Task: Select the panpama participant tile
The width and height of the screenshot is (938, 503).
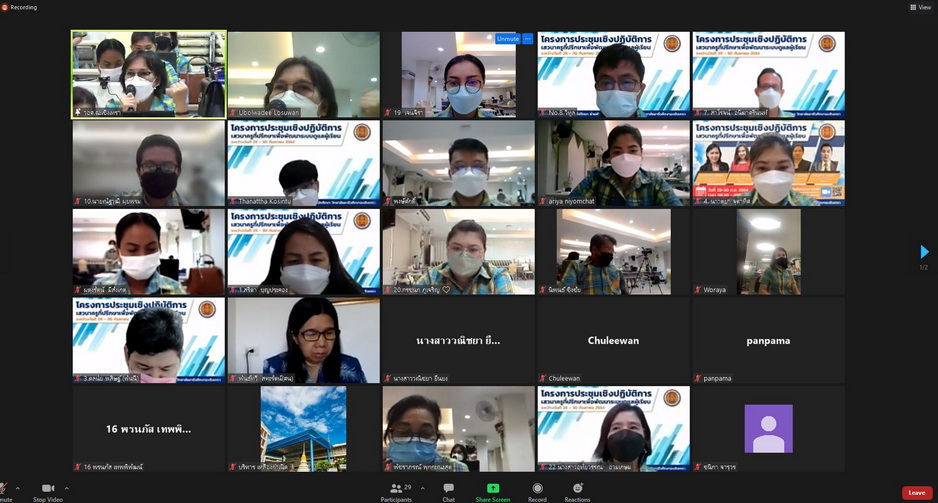Action: click(x=768, y=340)
